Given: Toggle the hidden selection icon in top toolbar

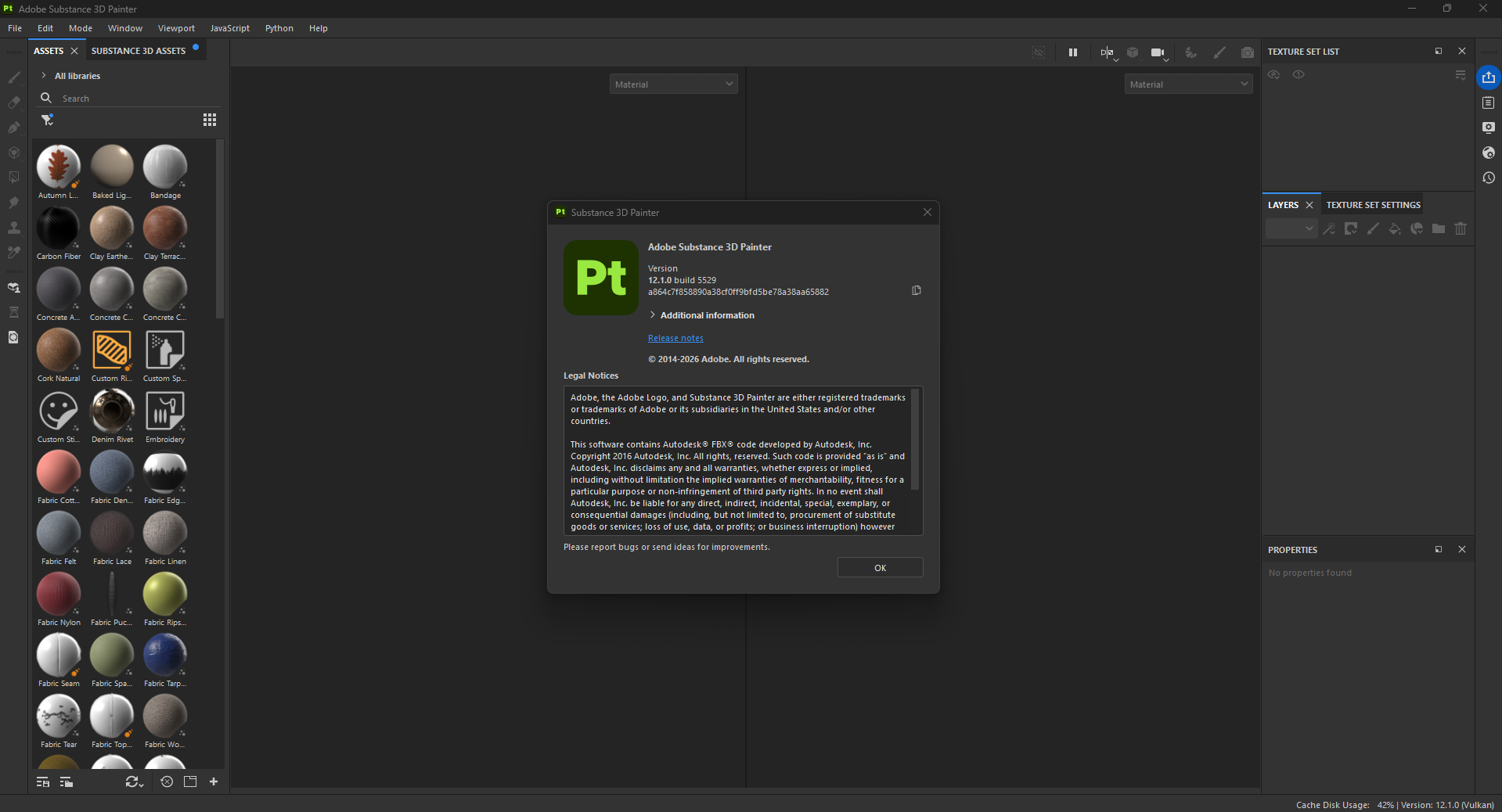Looking at the screenshot, I should tap(1039, 52).
